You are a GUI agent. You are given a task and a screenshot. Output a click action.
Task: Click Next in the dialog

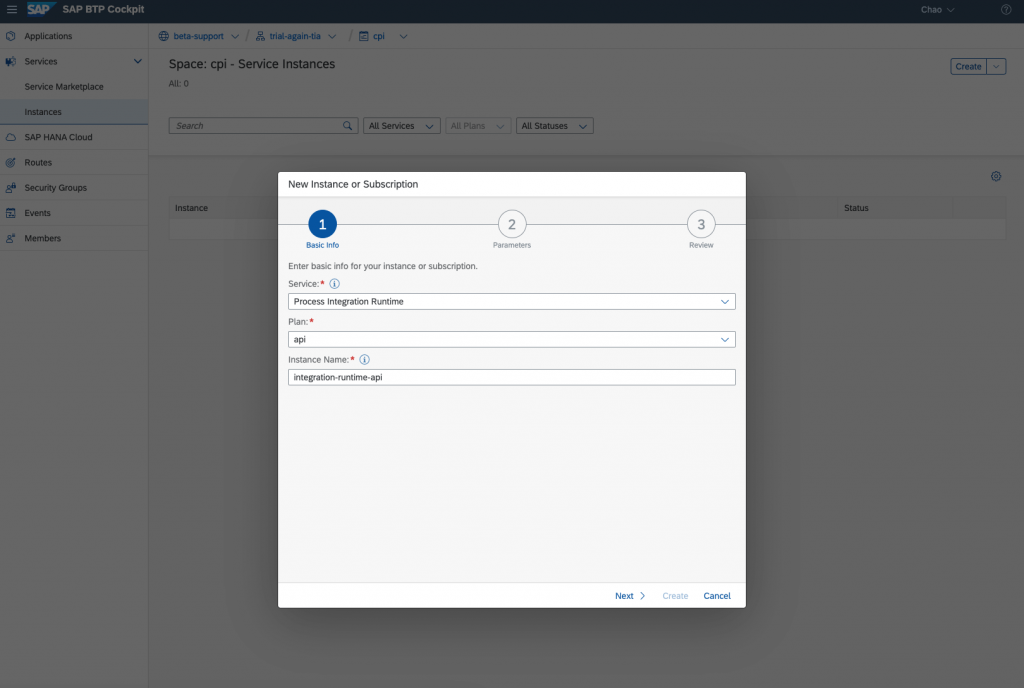(x=630, y=595)
